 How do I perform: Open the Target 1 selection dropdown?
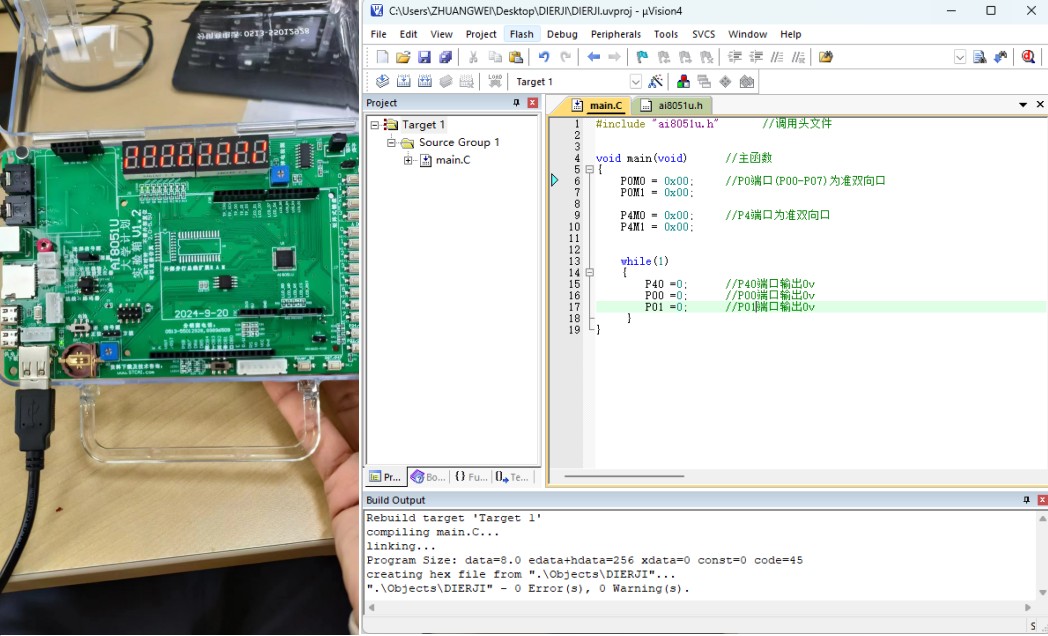click(635, 82)
